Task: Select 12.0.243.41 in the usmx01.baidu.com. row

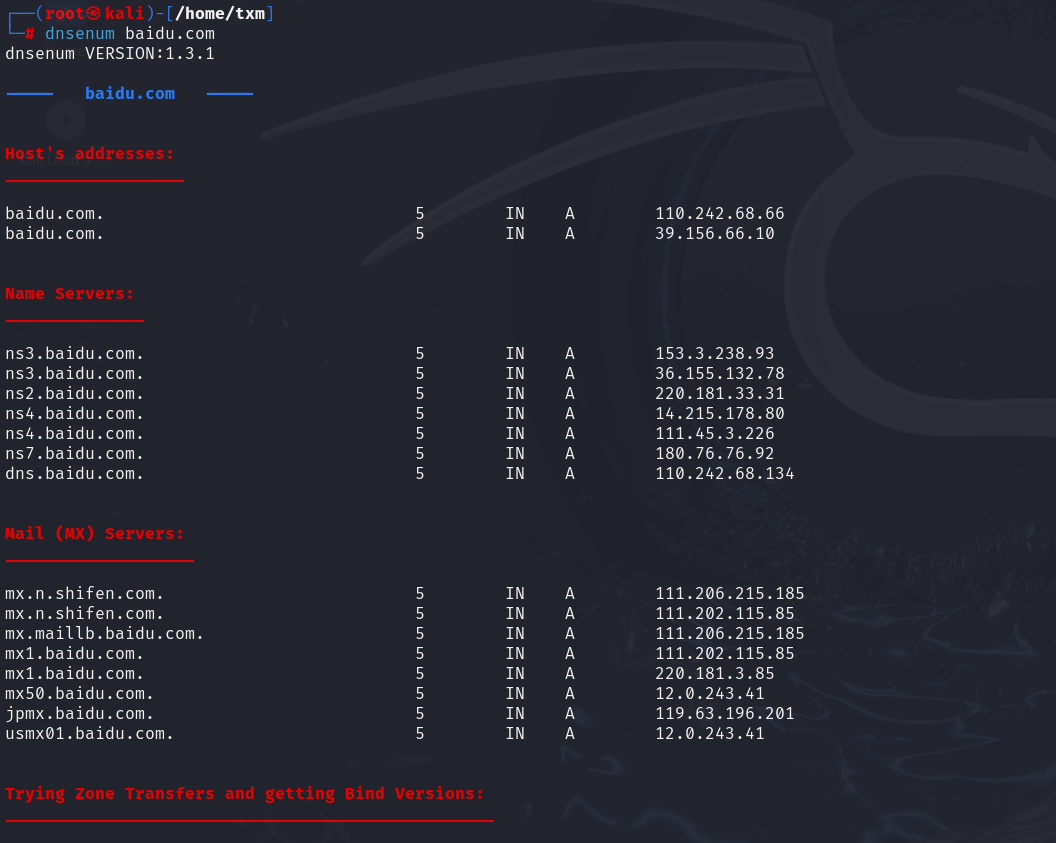Action: [710, 734]
